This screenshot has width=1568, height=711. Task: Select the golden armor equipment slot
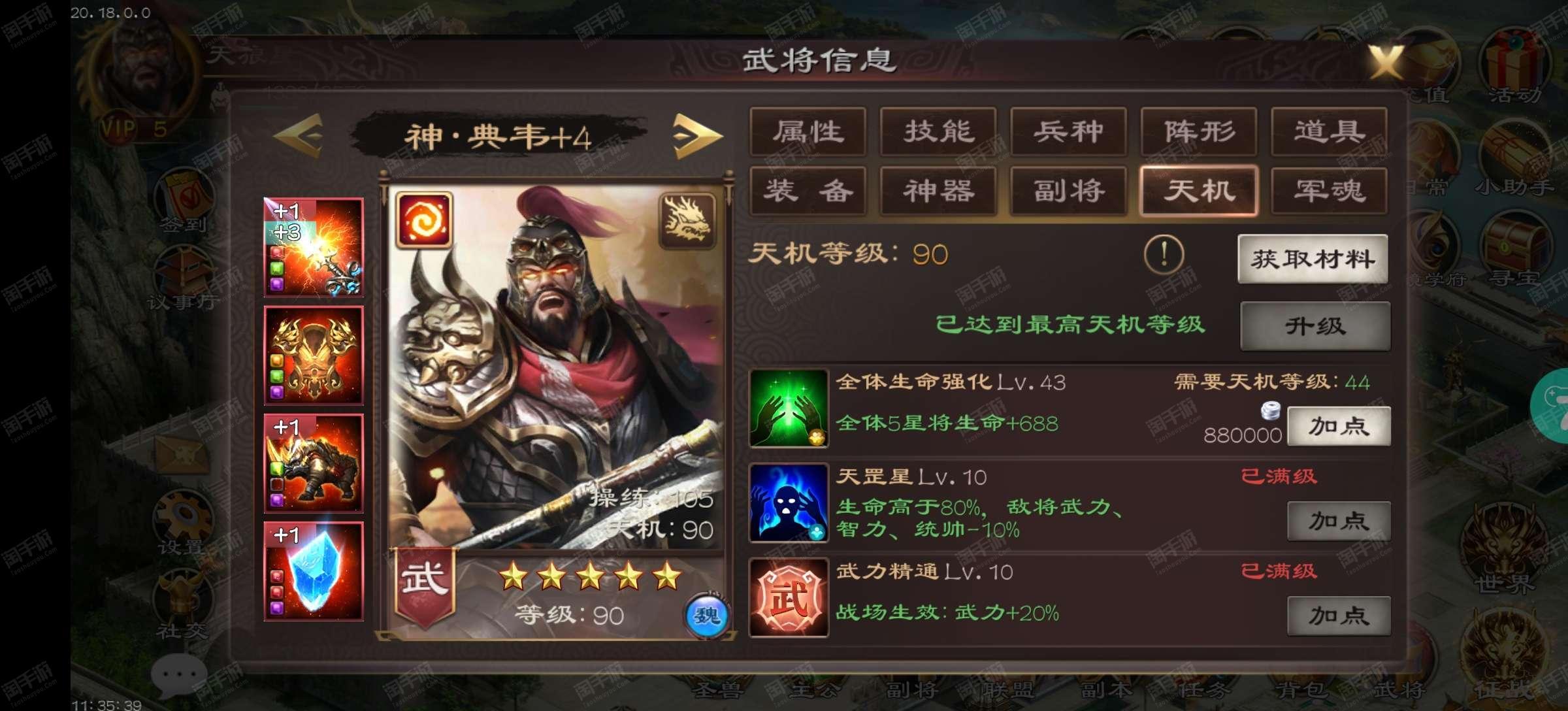point(314,355)
